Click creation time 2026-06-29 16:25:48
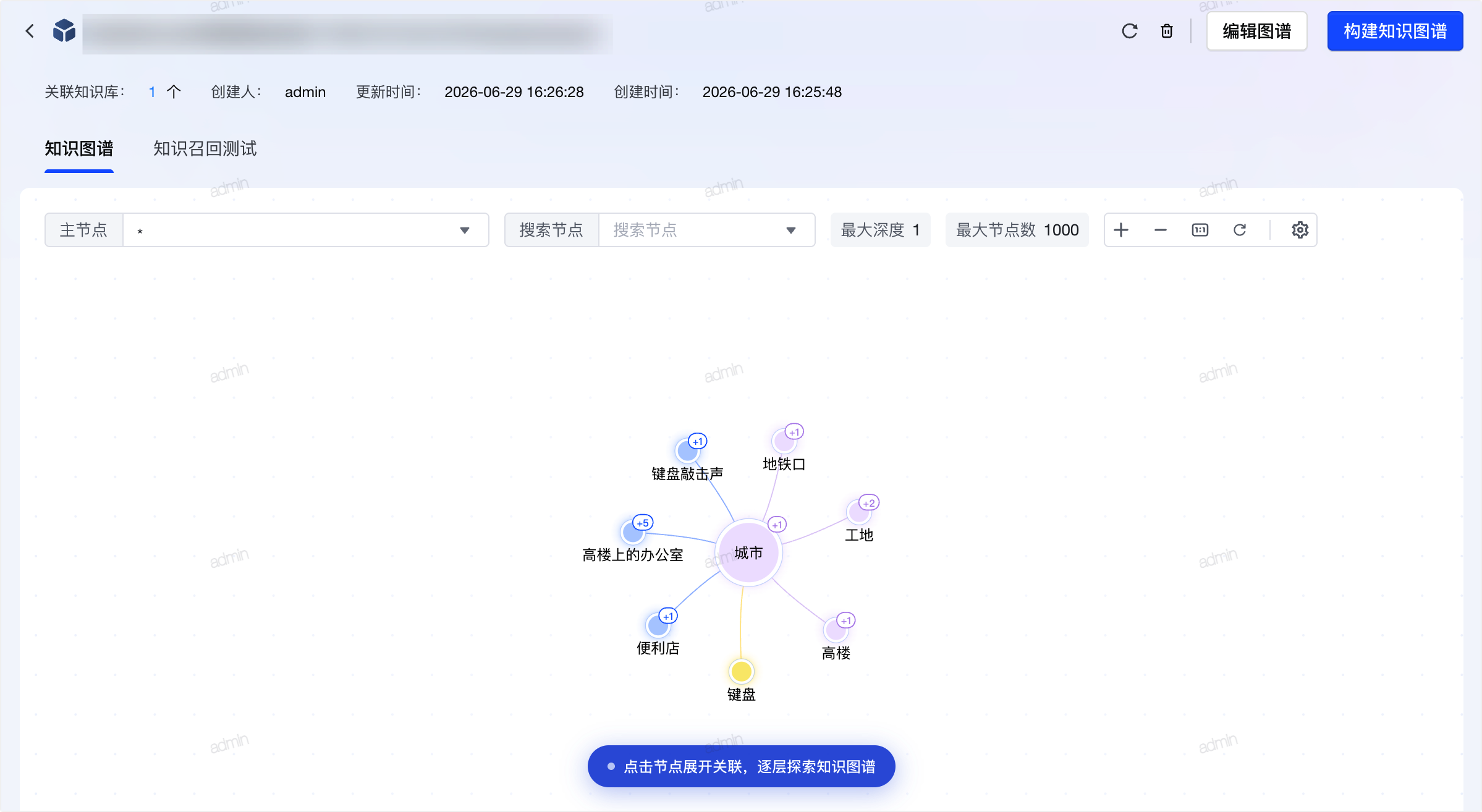 772,92
